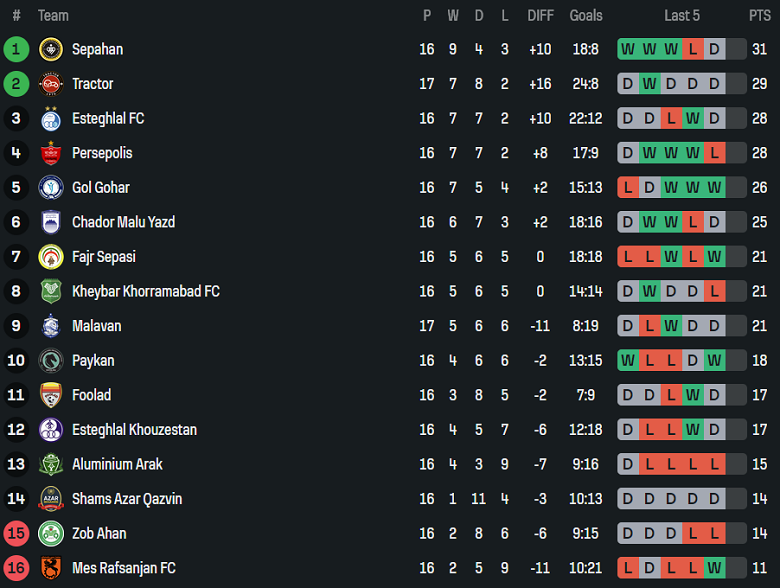The height and width of the screenshot is (588, 780).
Task: Click the Persepolis red crest icon
Action: [51, 153]
